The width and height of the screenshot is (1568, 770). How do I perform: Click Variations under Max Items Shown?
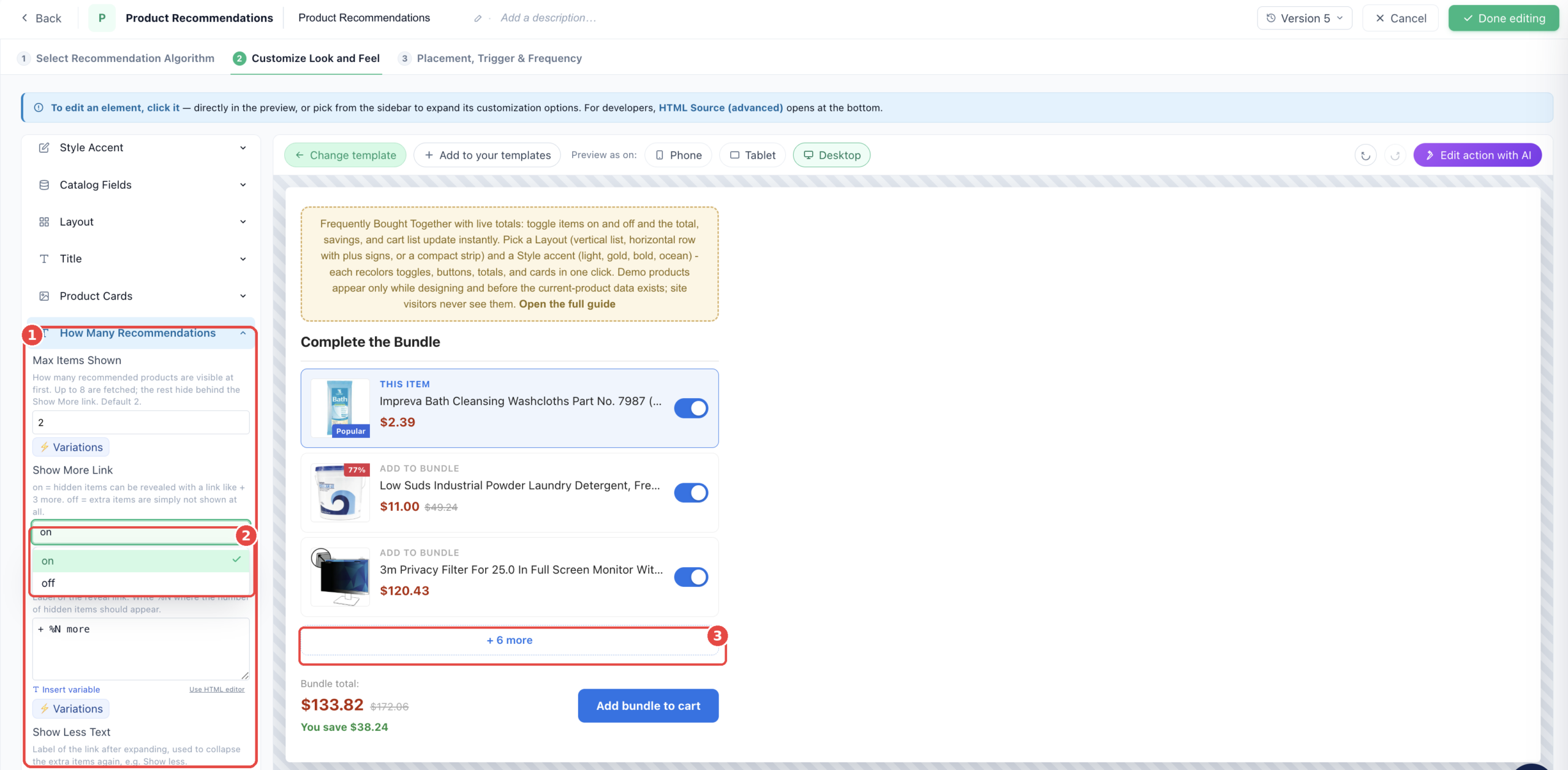[71, 447]
